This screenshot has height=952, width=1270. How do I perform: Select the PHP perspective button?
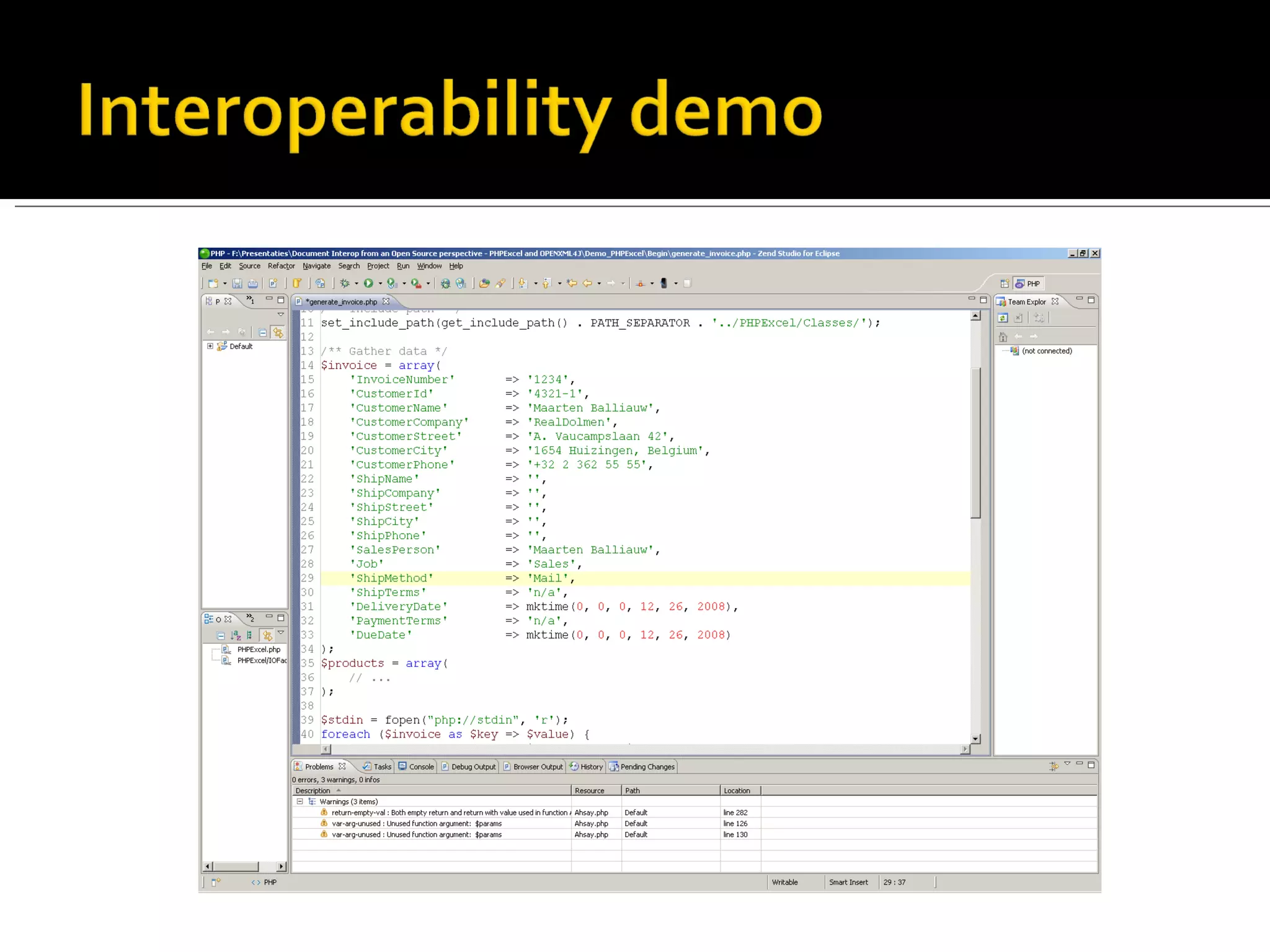coord(1028,284)
